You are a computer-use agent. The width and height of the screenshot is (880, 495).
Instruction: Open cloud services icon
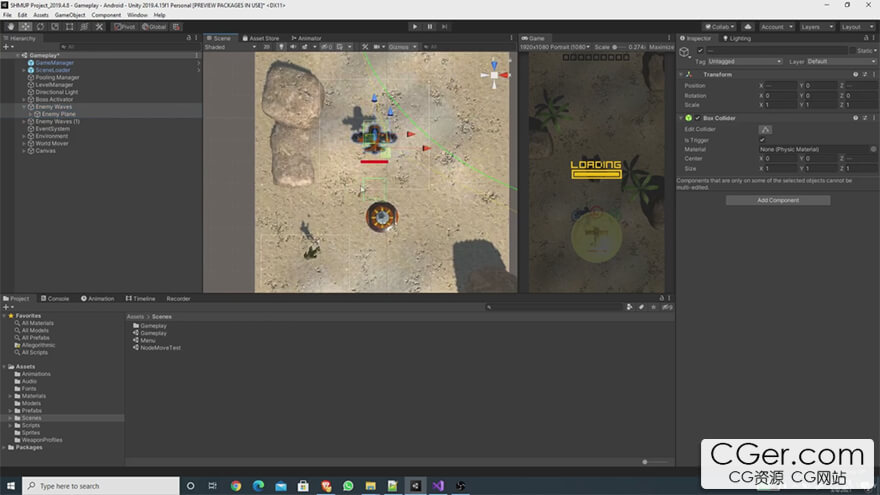point(748,26)
